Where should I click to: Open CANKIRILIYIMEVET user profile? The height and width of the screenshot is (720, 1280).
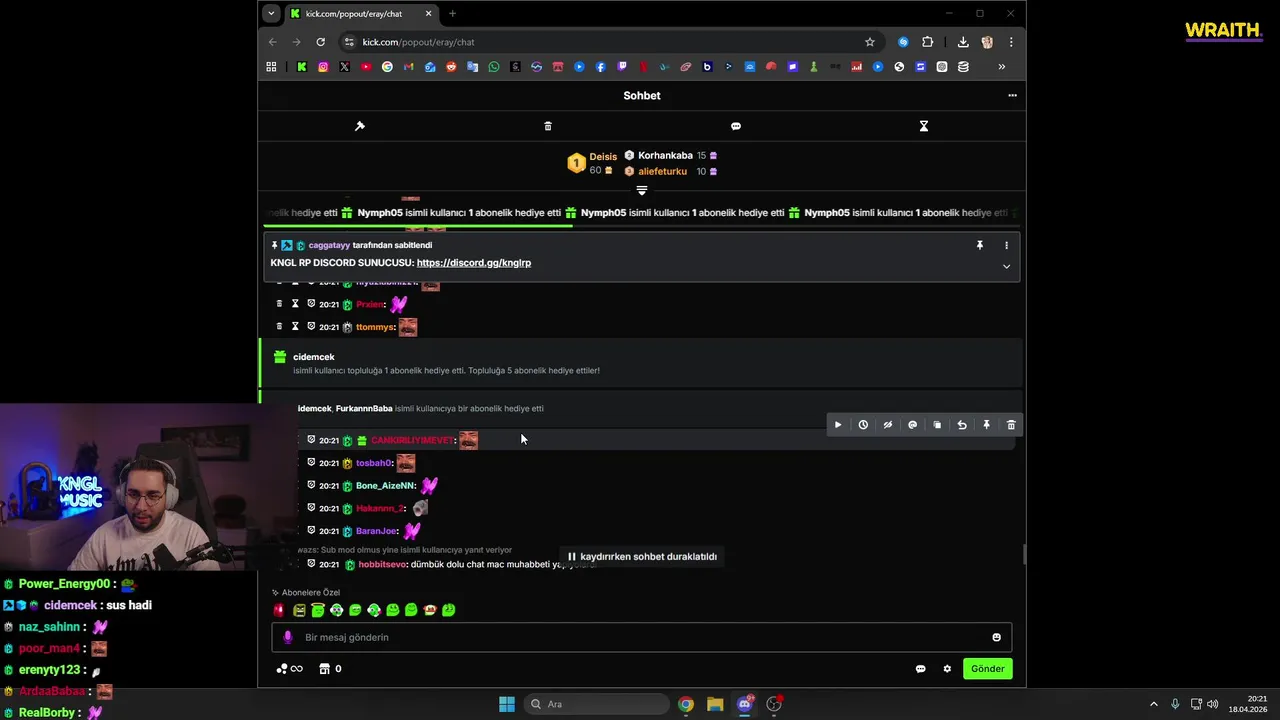point(413,441)
